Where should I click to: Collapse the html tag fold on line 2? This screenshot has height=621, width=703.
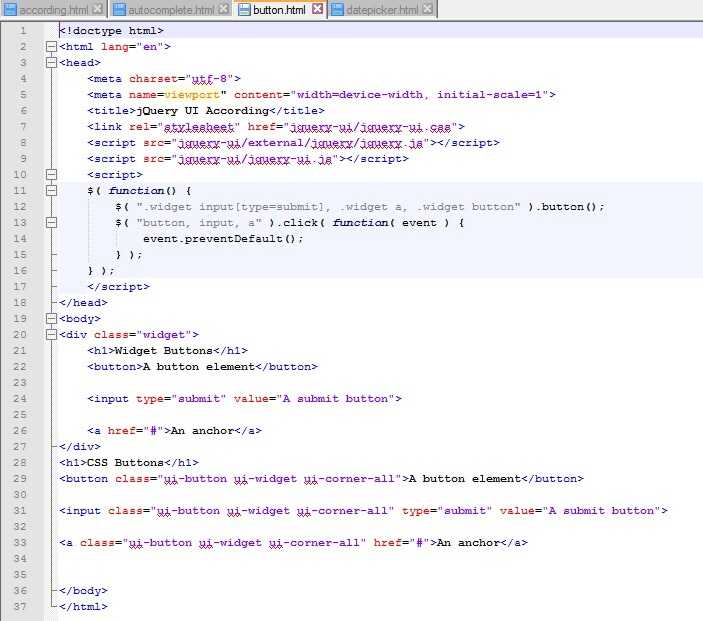tap(52, 47)
